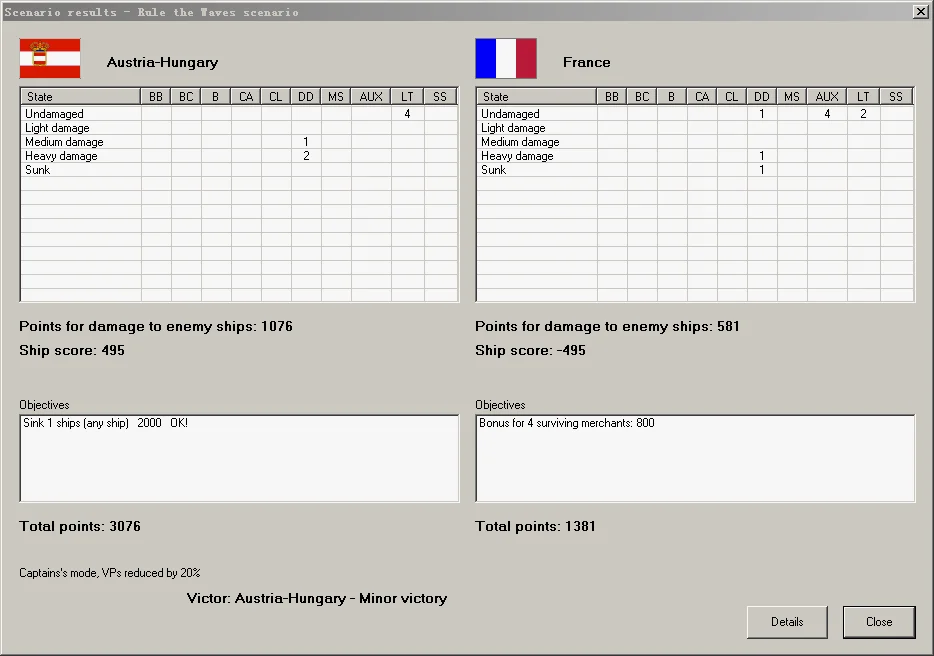The height and width of the screenshot is (656, 934).
Task: Select Austria-Hungary SS column header
Action: tap(440, 97)
